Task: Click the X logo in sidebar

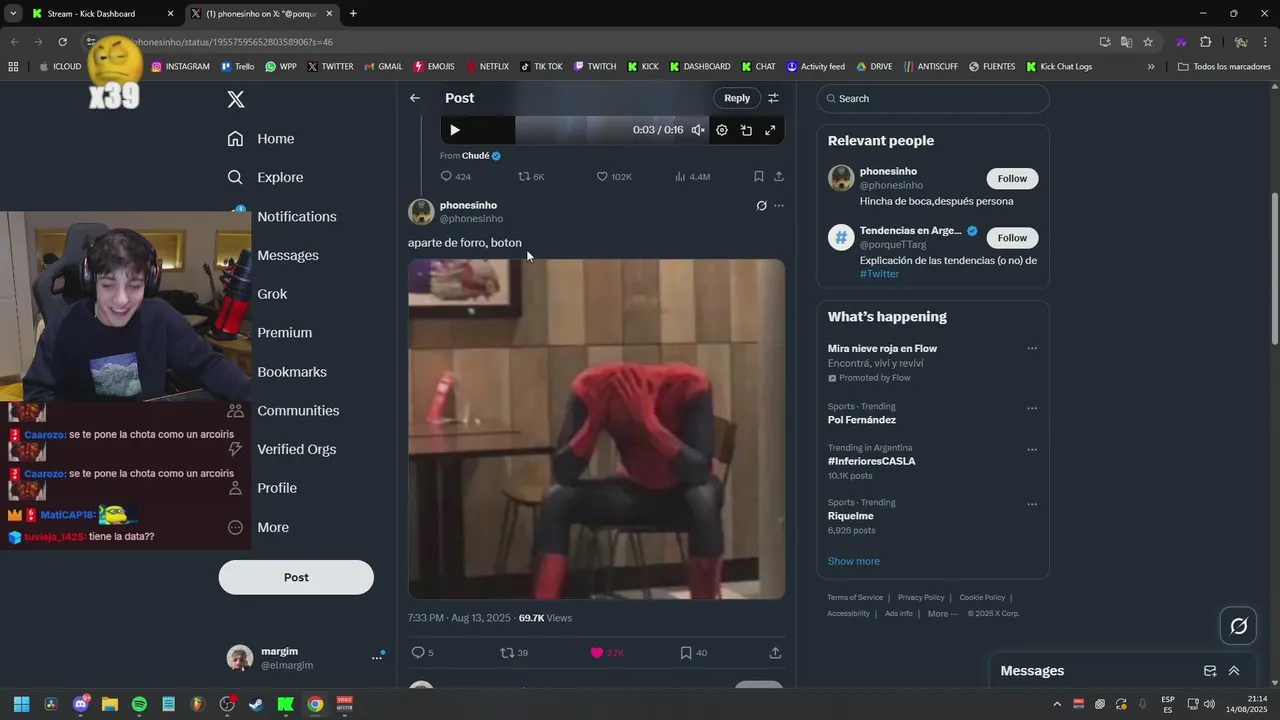Action: [x=236, y=99]
